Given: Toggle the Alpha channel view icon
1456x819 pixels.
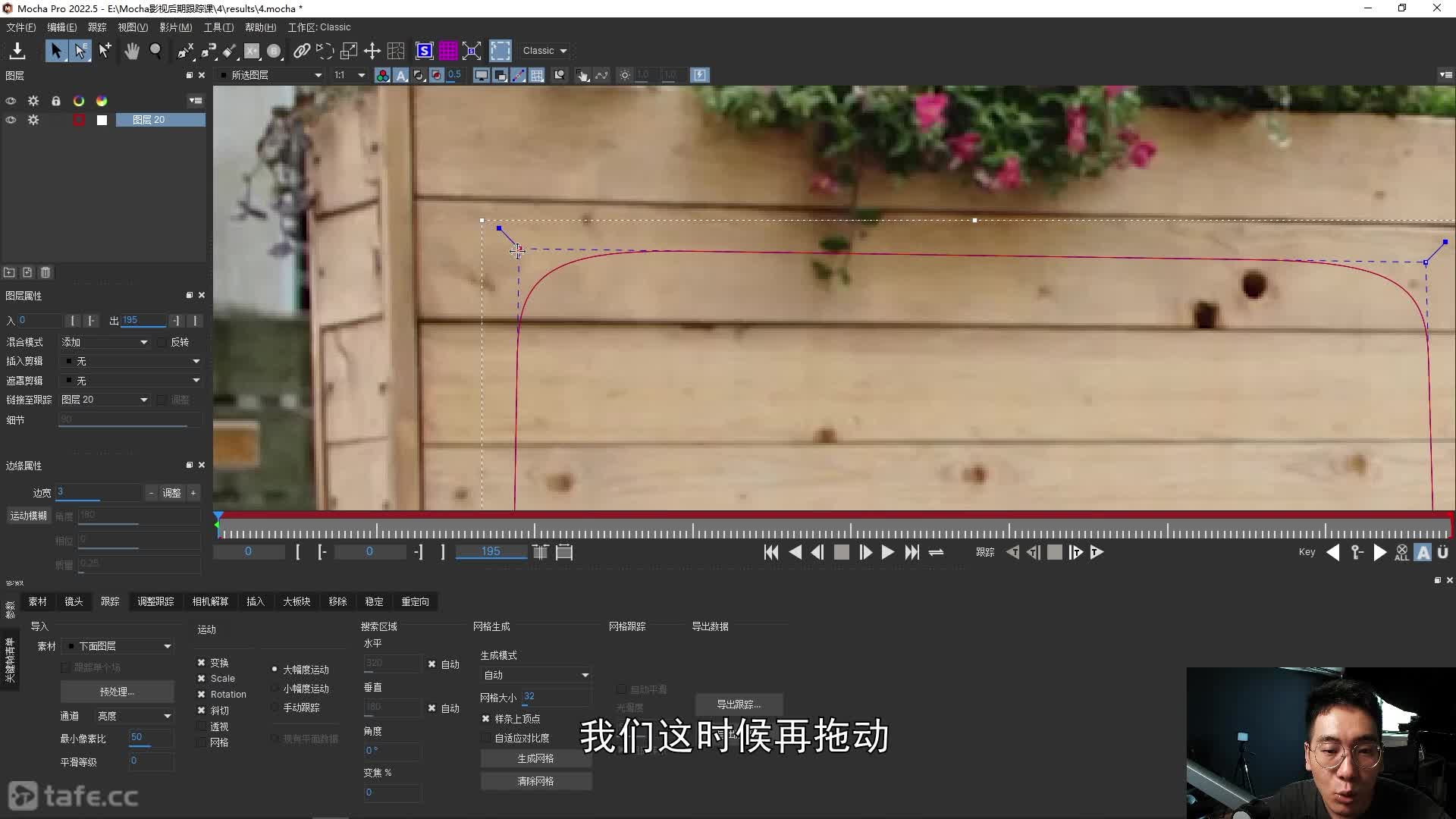Looking at the screenshot, I should coord(401,75).
